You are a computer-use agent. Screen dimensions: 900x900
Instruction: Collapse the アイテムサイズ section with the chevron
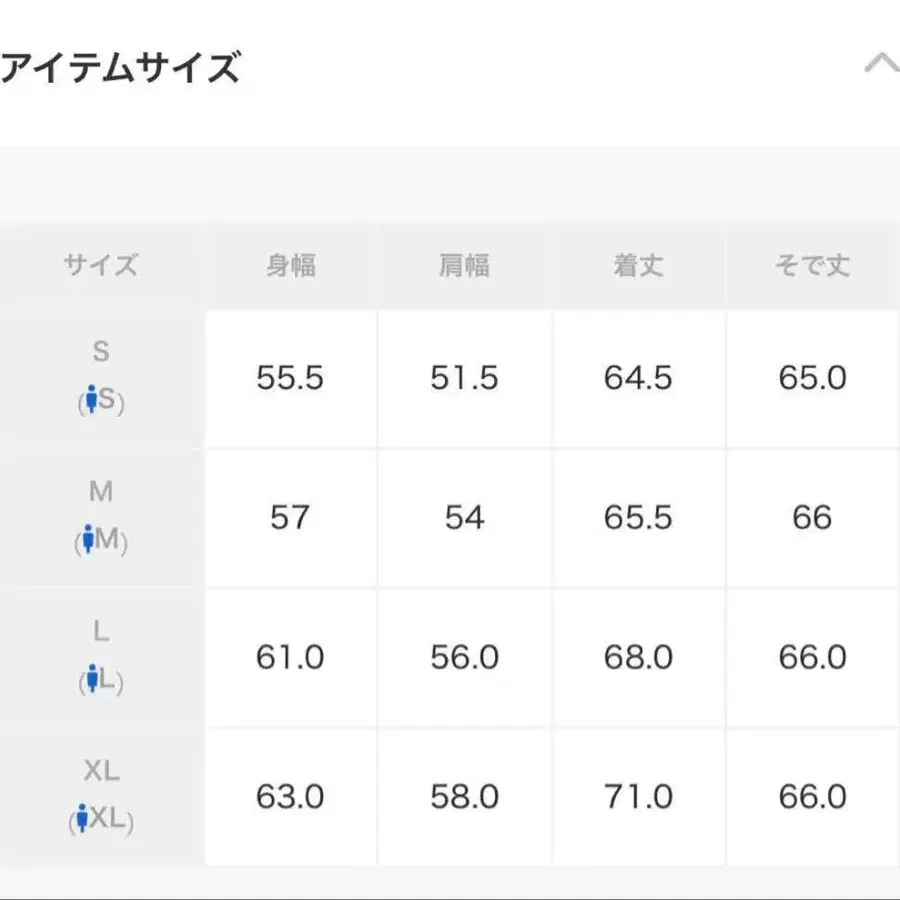coord(881,64)
